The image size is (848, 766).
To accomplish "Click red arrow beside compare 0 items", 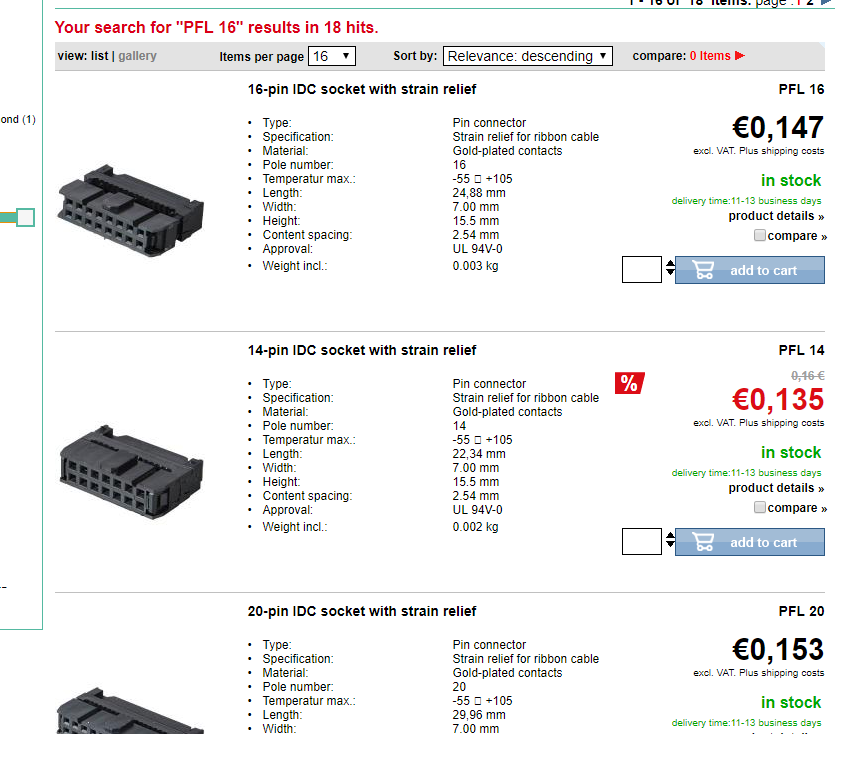I will [x=740, y=56].
